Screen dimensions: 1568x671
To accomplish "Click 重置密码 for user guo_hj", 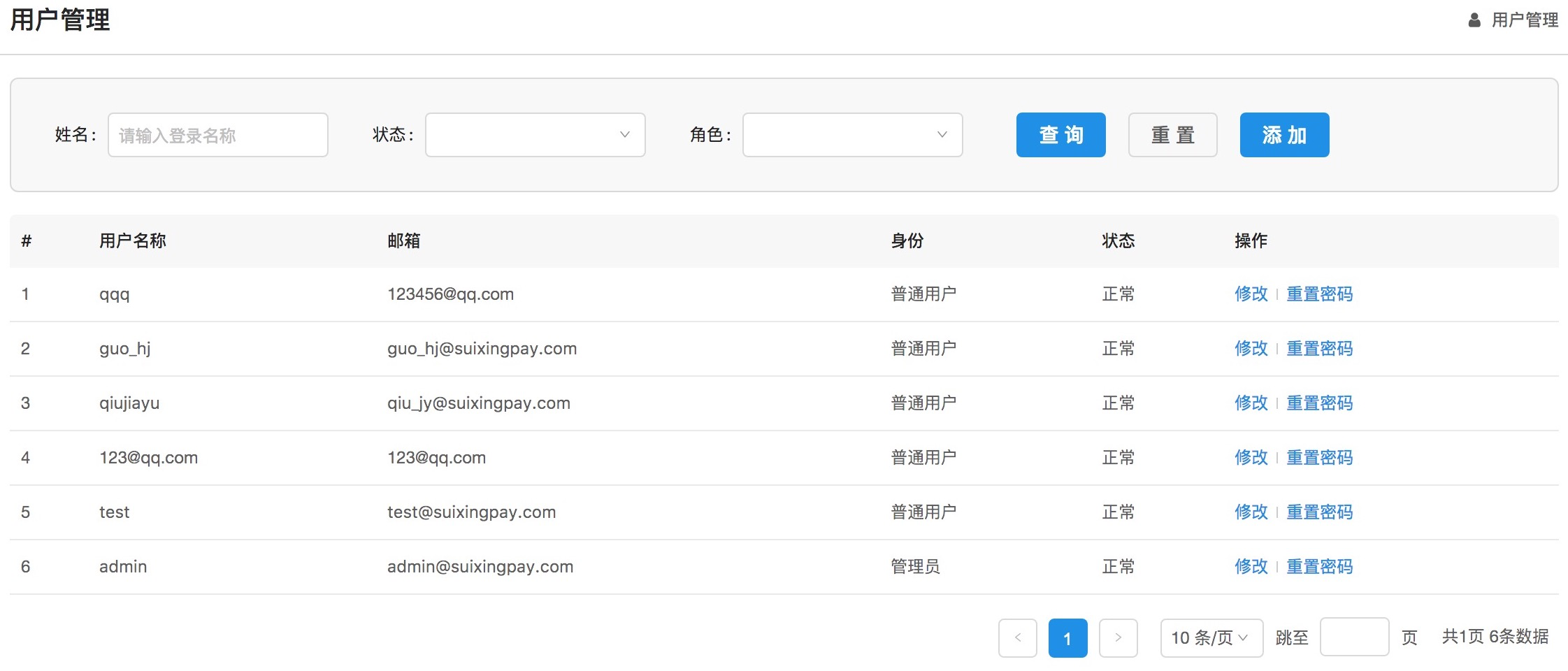I will pos(1320,349).
